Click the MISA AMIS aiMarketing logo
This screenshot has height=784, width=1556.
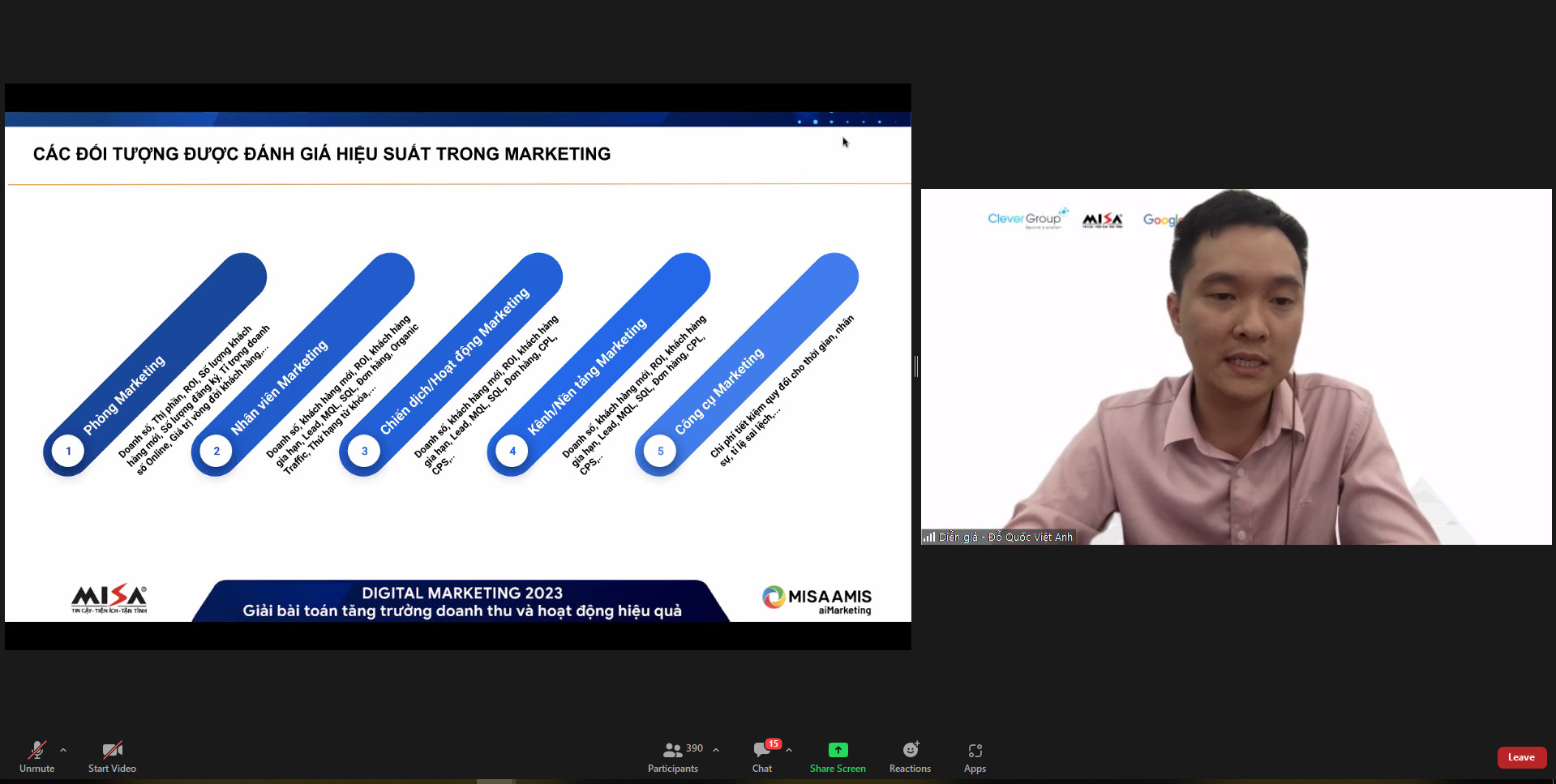pos(817,600)
